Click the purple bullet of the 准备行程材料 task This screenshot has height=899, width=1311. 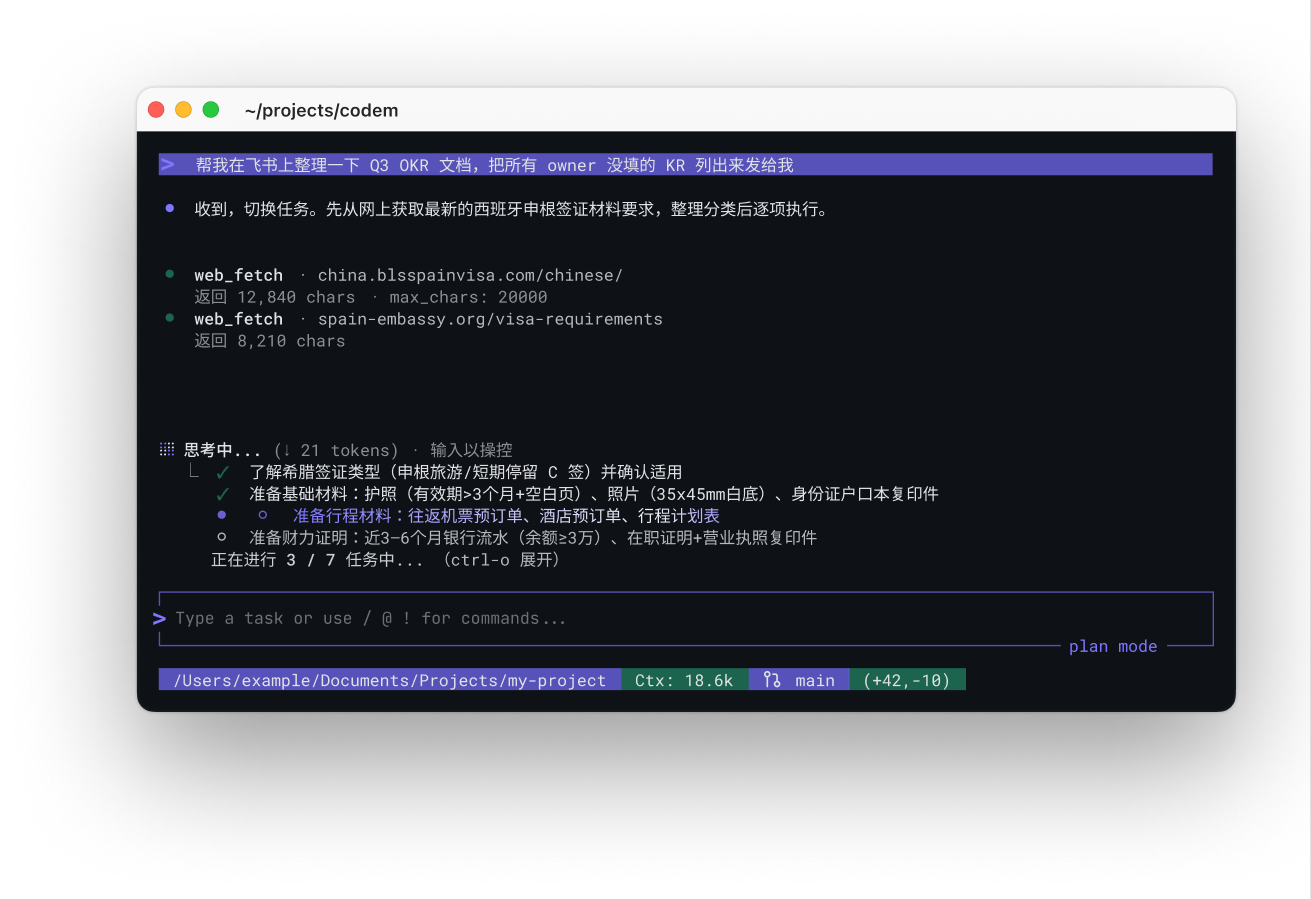[222, 516]
